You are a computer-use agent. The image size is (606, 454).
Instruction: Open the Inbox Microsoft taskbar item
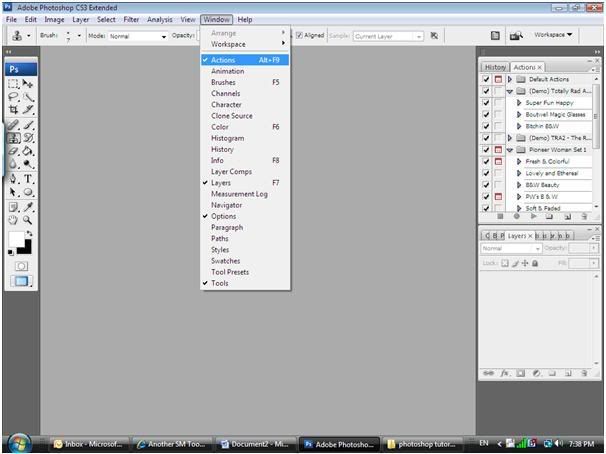[x=90, y=443]
